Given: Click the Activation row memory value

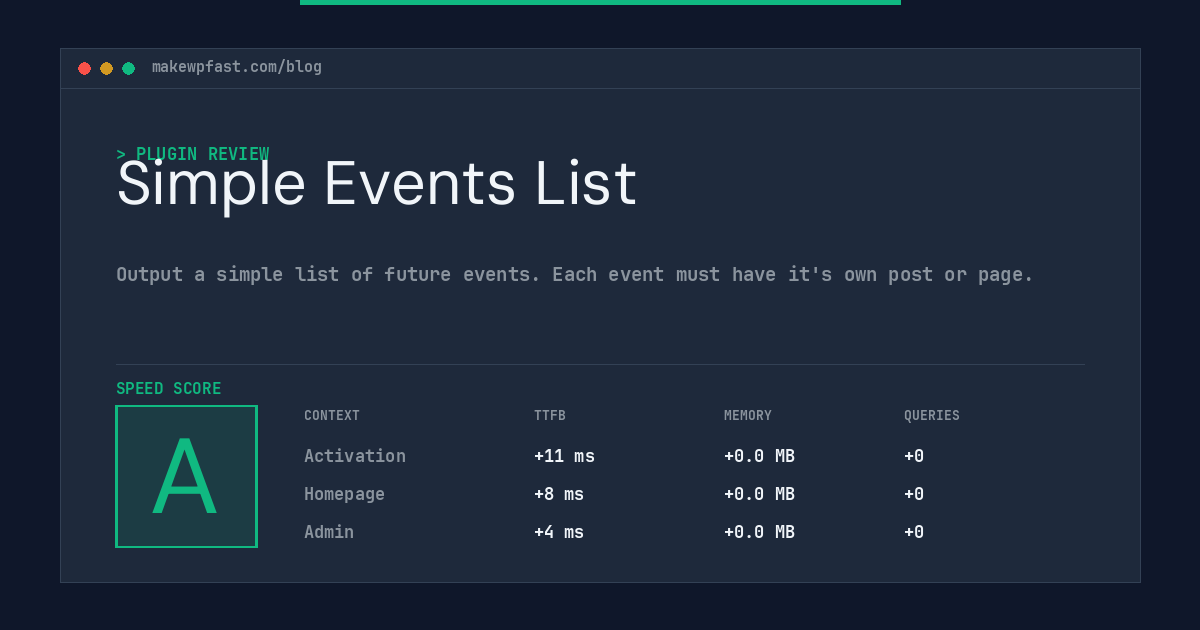Looking at the screenshot, I should pos(759,456).
